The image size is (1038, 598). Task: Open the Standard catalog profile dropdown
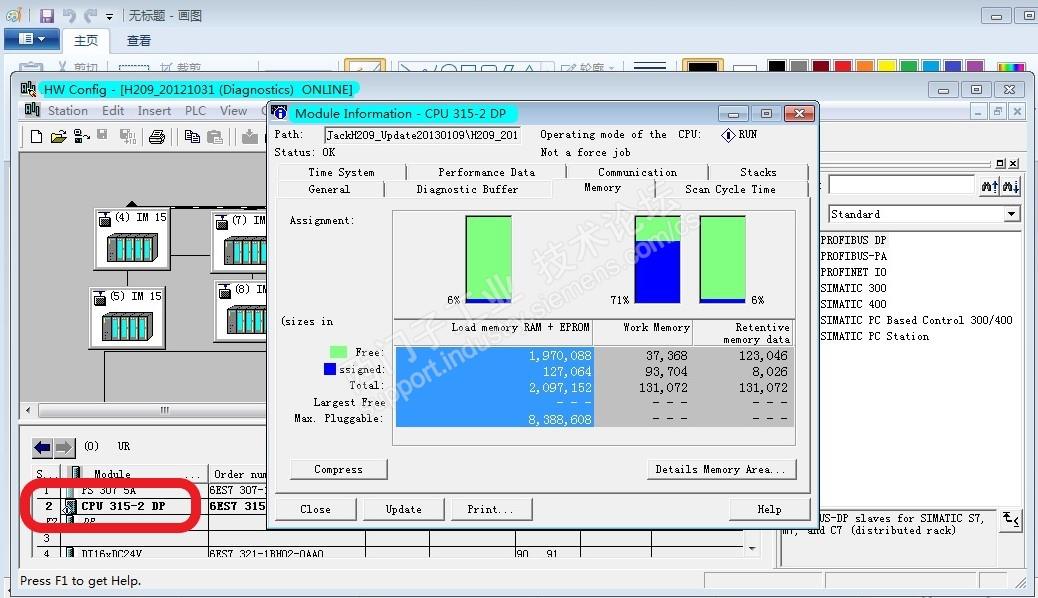point(1011,214)
